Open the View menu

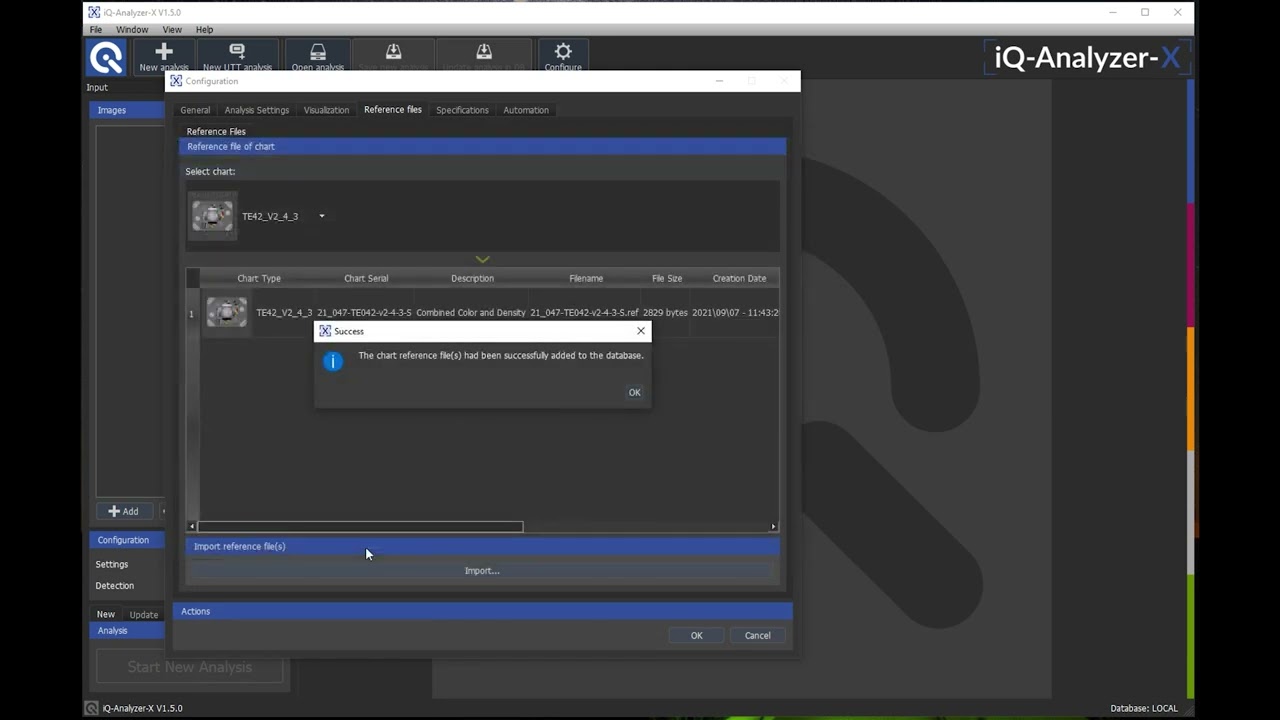[172, 30]
